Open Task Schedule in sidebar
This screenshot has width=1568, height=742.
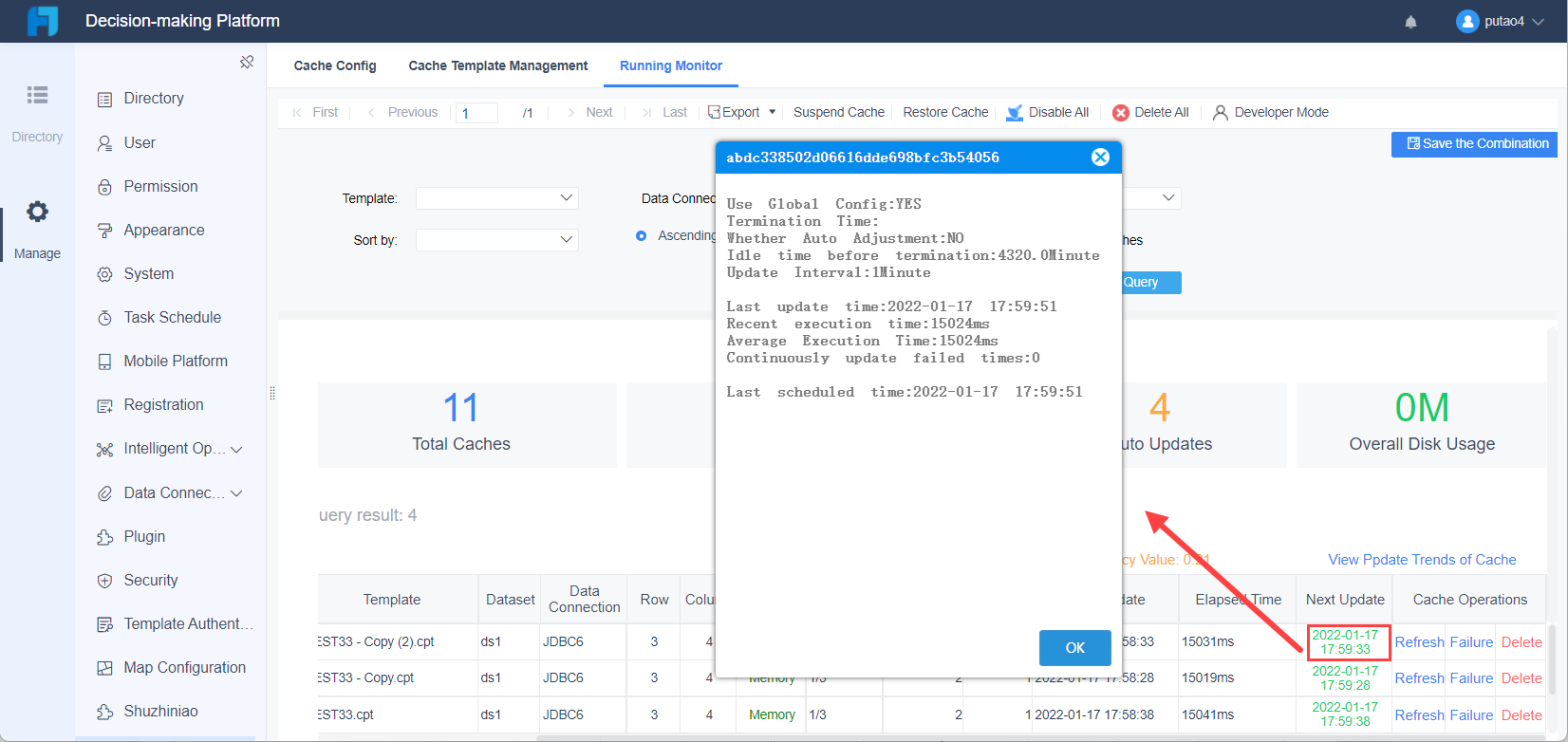tap(172, 317)
